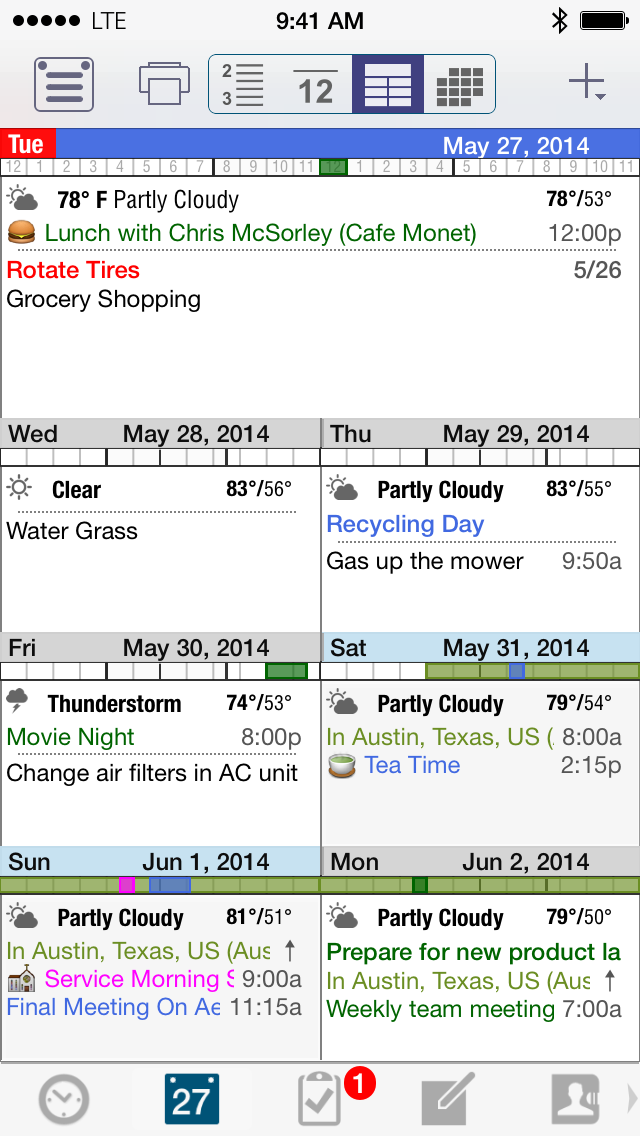The image size is (640, 1136).
Task: Open the notes pencil icon
Action: 449,1100
